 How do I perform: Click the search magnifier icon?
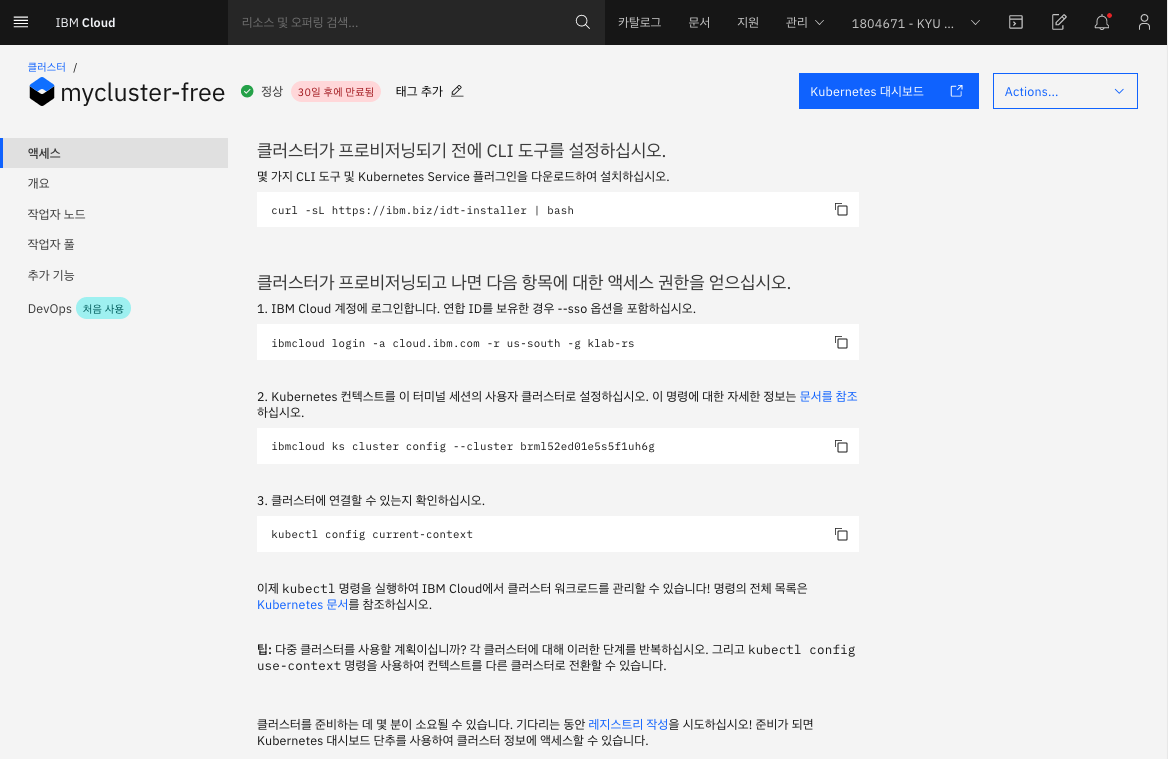(x=583, y=22)
